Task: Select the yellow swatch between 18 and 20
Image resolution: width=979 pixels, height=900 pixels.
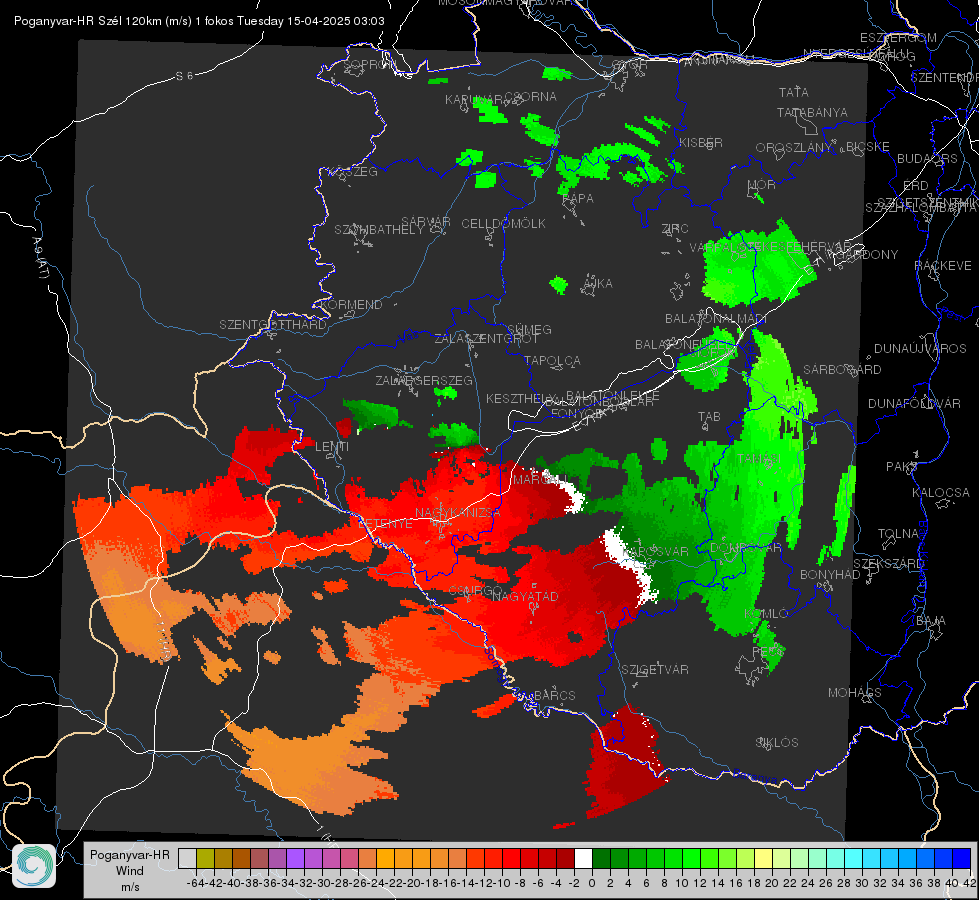Action: point(764,859)
